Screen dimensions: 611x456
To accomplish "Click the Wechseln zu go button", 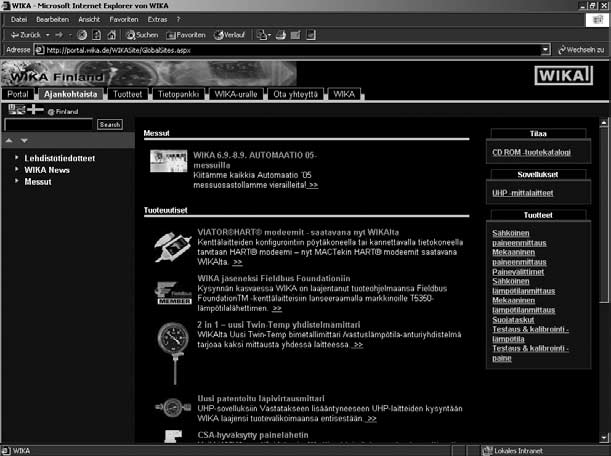I will (581, 50).
